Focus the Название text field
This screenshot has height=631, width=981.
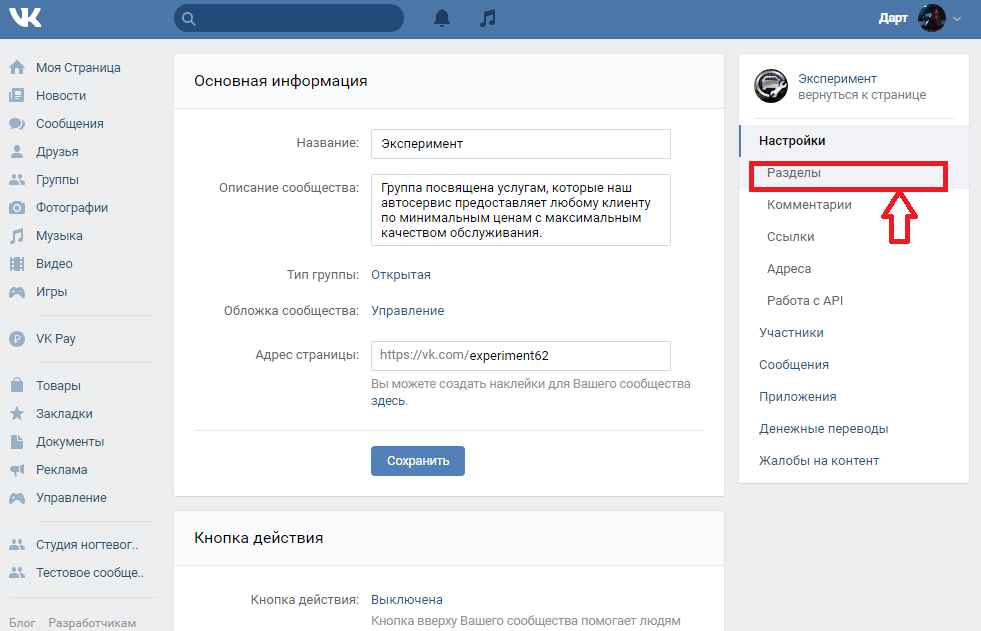coord(520,143)
